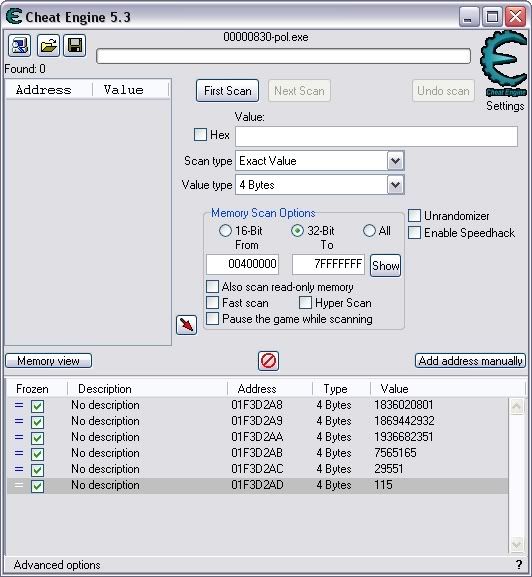Open Memory view
Screen dimensions: 532x577
(x=49, y=361)
